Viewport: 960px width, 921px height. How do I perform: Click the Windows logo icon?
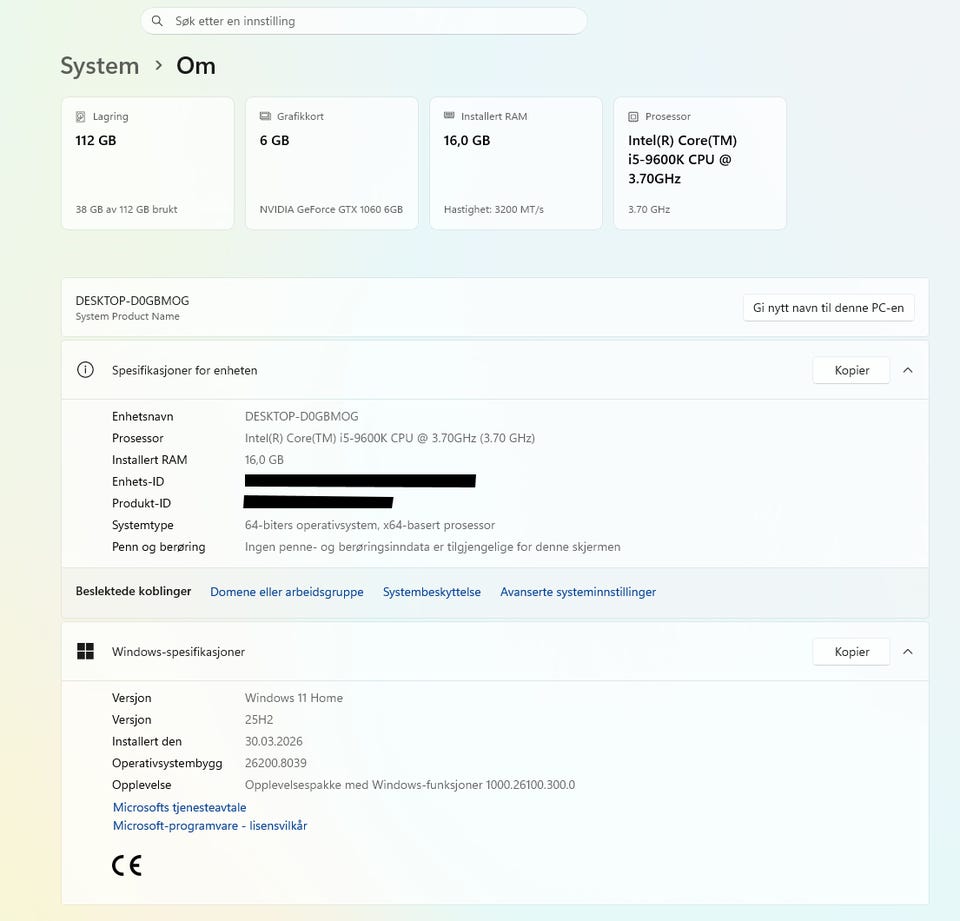(x=86, y=651)
